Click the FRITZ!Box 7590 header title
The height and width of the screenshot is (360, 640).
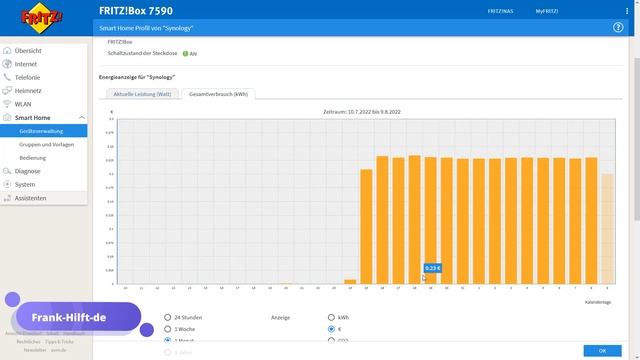136,11
